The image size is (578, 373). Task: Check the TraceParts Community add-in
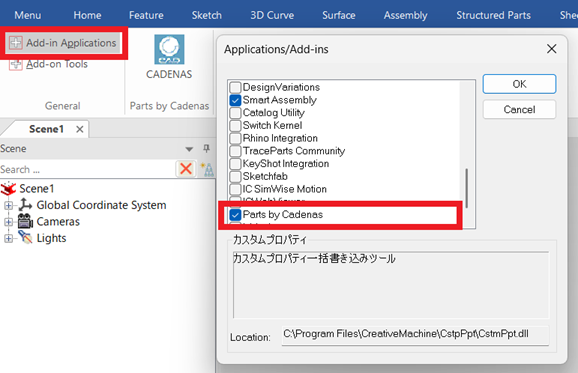point(235,151)
